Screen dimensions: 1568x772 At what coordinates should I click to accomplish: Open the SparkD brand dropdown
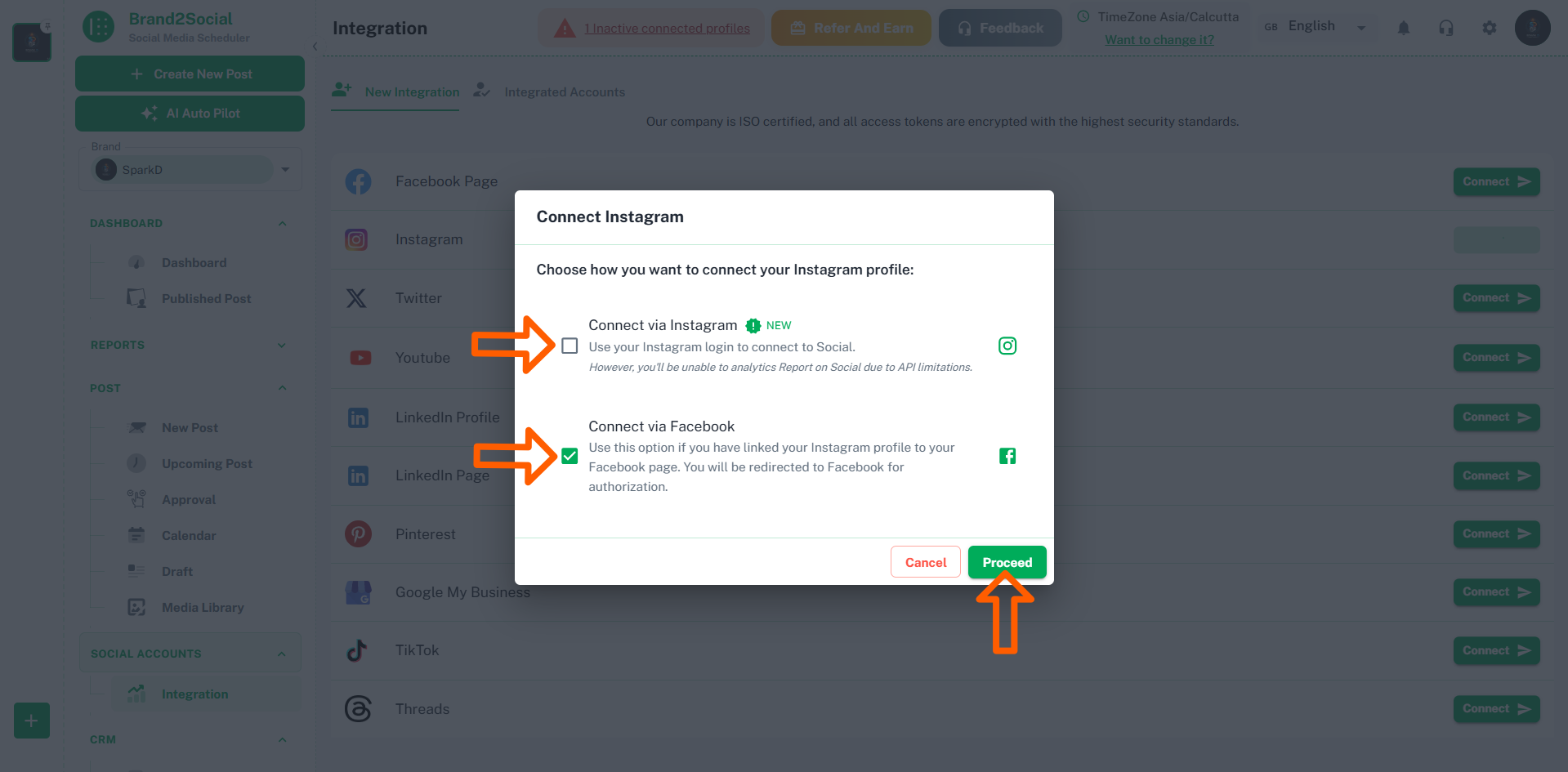(284, 169)
